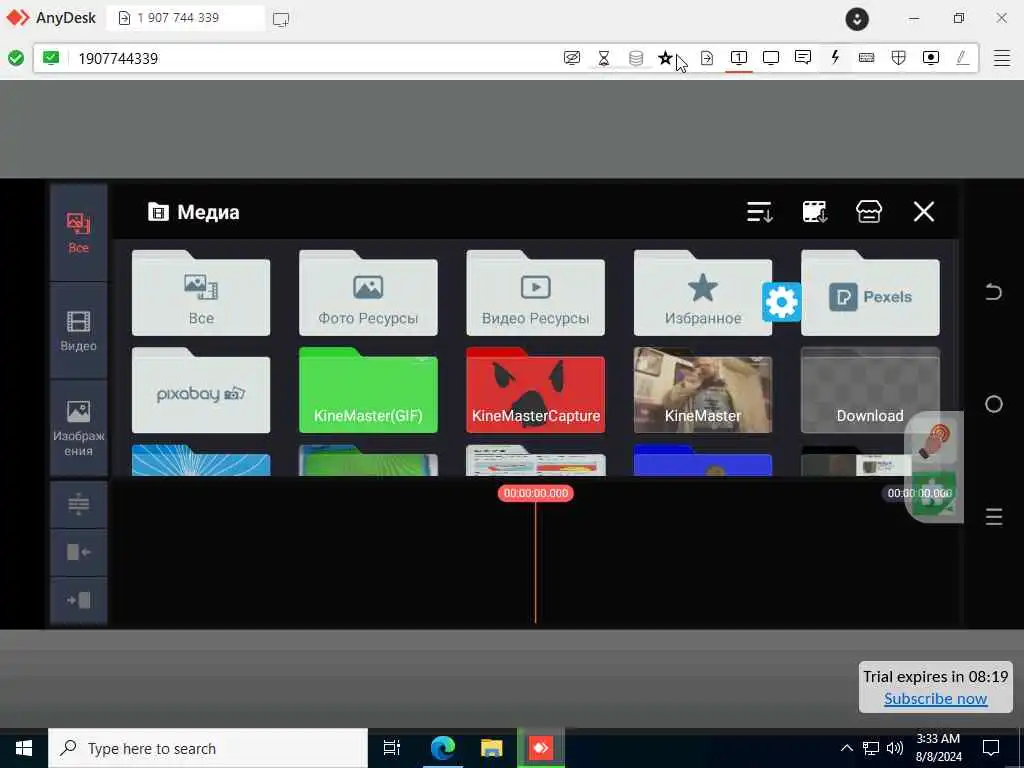Open the Все media folder
Image resolution: width=1024 pixels, height=768 pixels.
point(201,293)
